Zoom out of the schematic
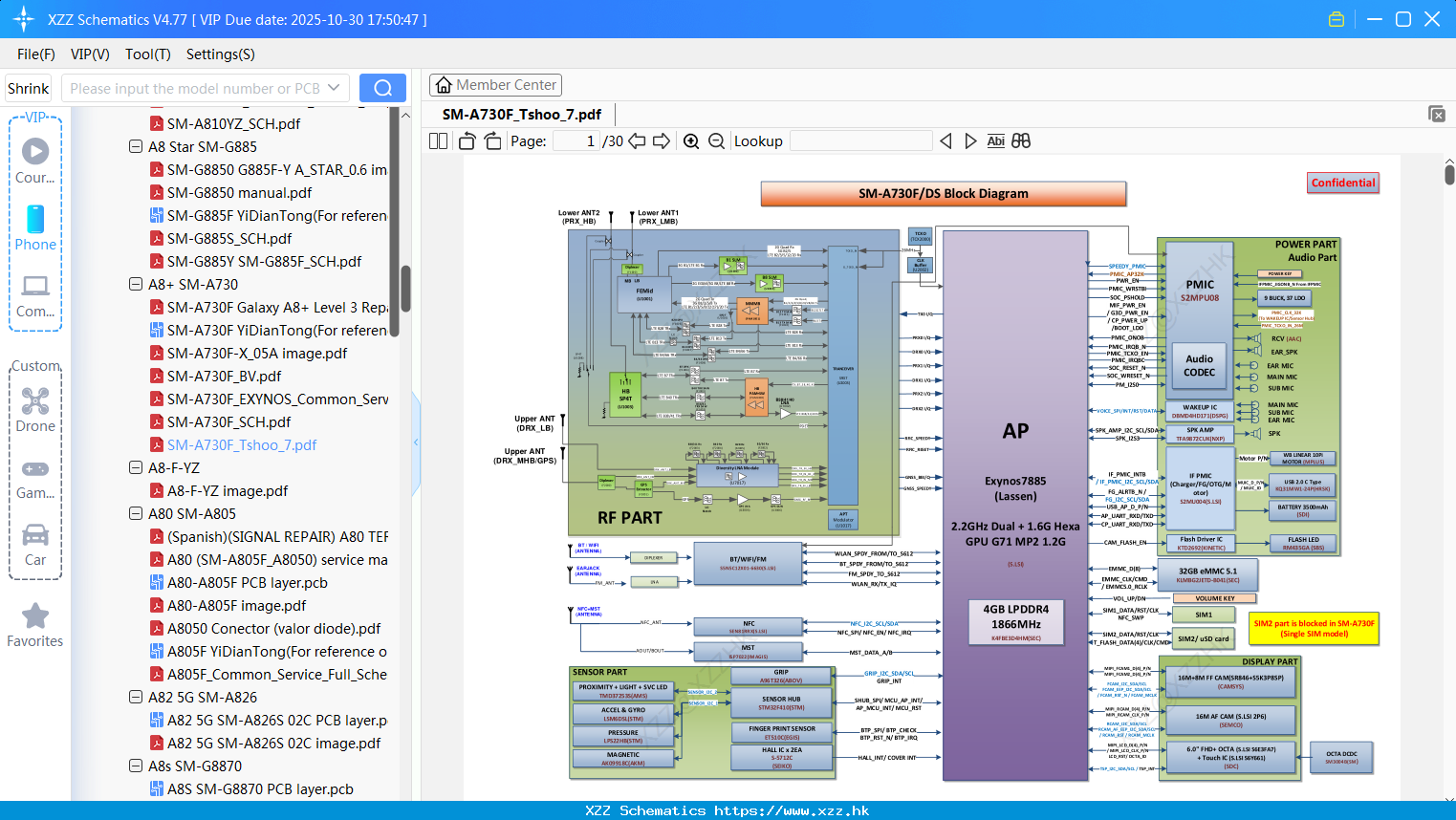The image size is (1456, 820). point(716,141)
